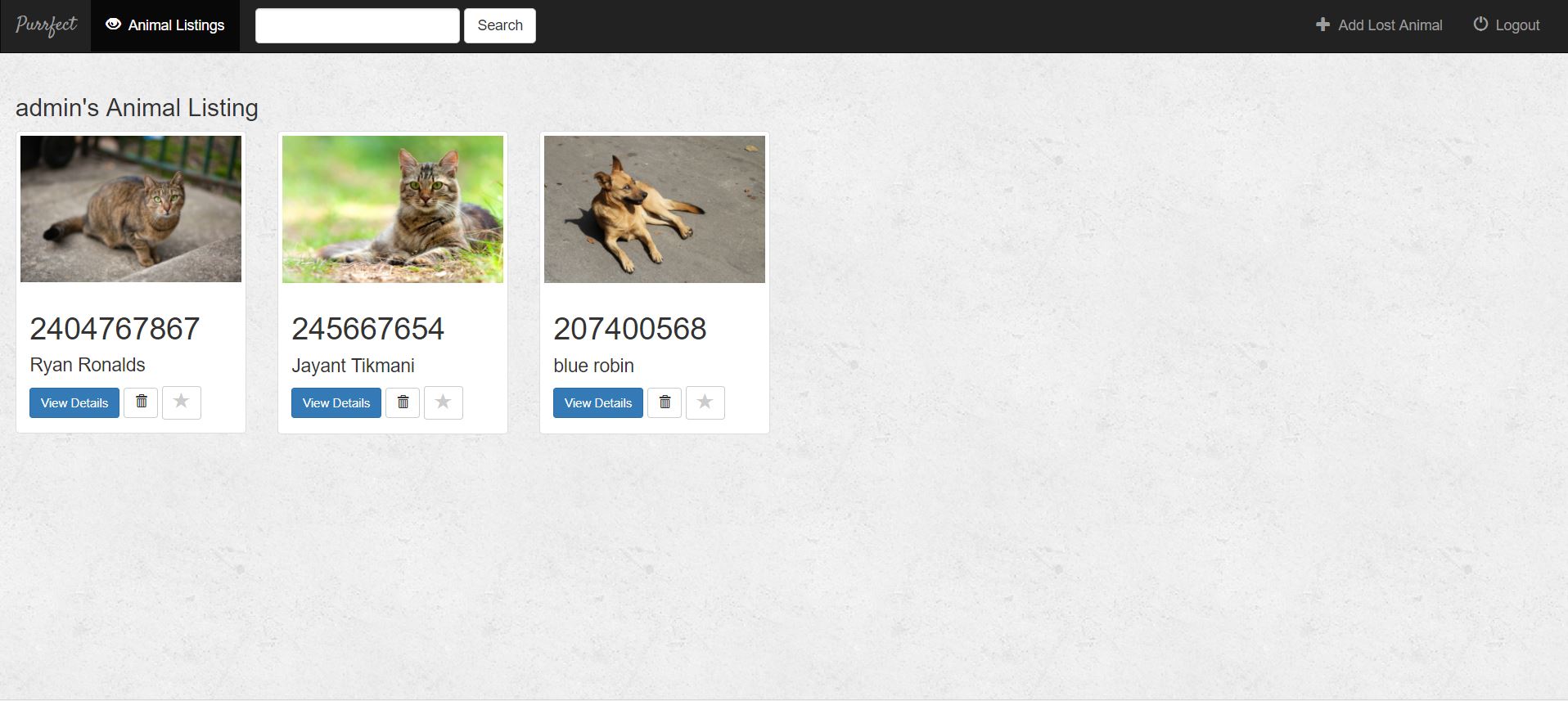Favorite Ryan Ronalds listing with star

pos(182,402)
